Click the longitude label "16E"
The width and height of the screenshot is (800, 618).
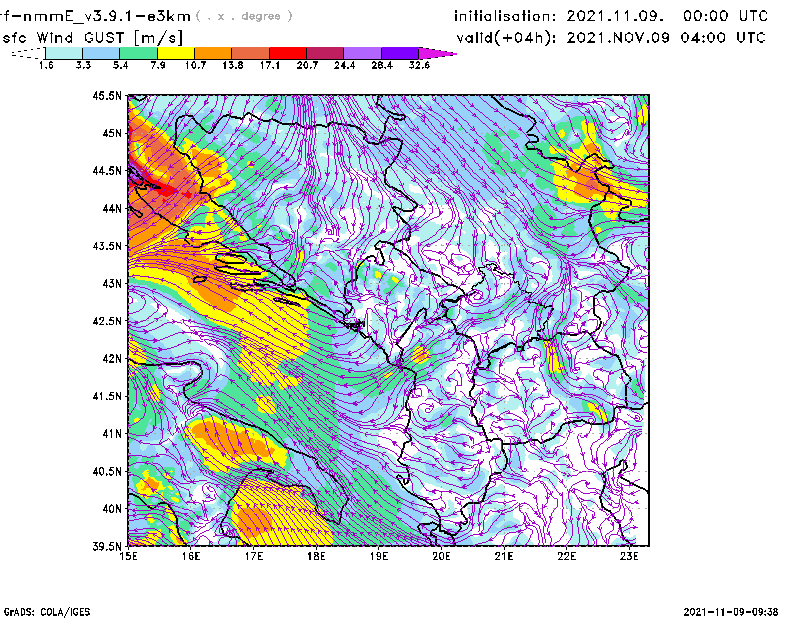pyautogui.click(x=191, y=556)
